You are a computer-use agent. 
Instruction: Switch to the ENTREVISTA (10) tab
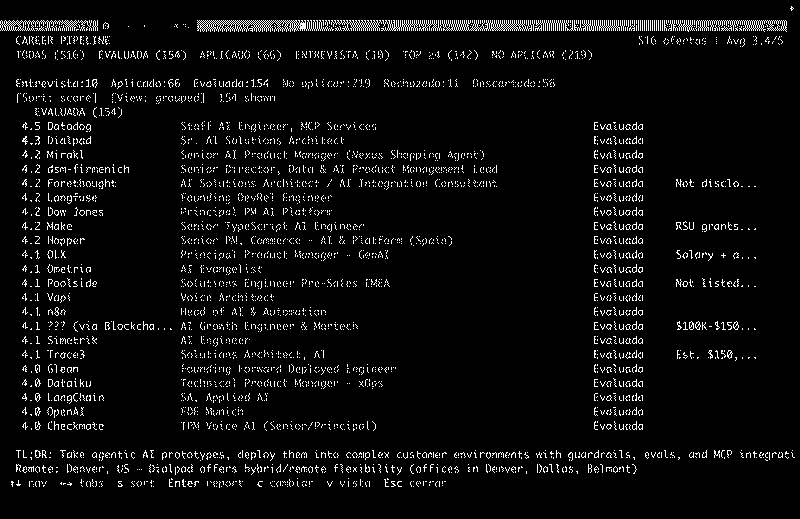pyautogui.click(x=342, y=55)
